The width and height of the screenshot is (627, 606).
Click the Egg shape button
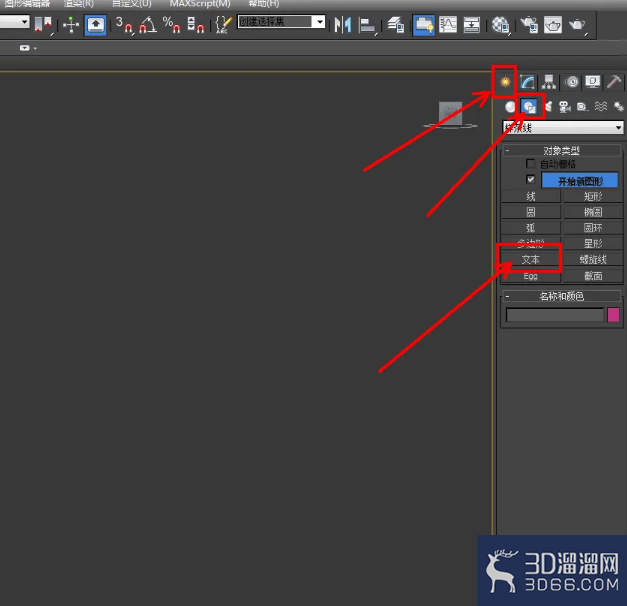tap(531, 276)
